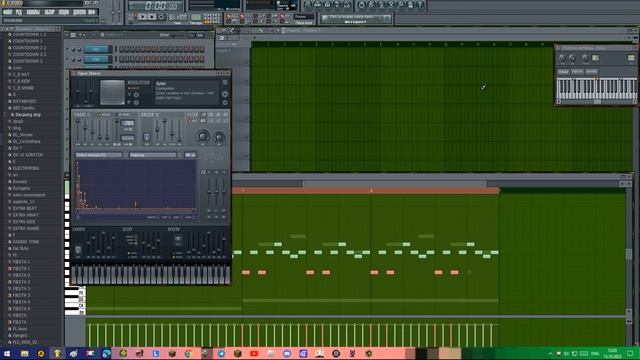Image resolution: width=640 pixels, height=360 pixels.
Task: Select C_B HAT sample in browser
Action: pyautogui.click(x=21, y=74)
